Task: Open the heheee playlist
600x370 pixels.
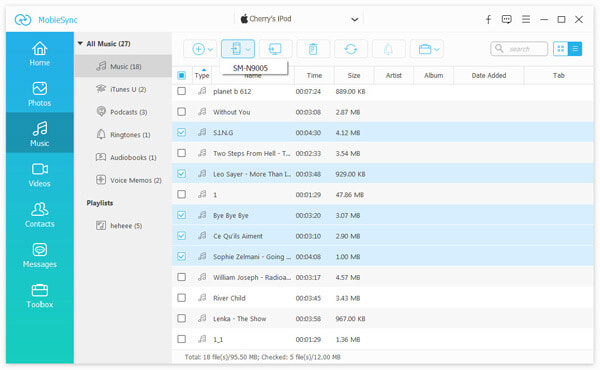Action: (x=122, y=225)
